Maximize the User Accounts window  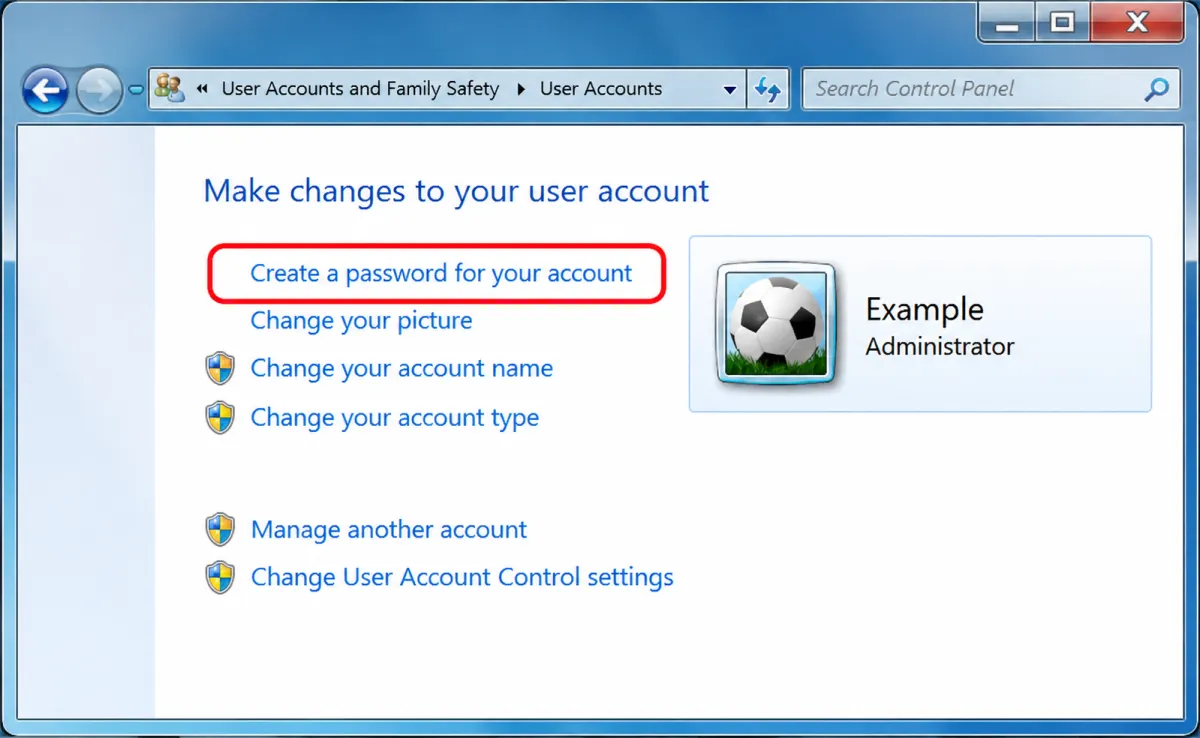click(1062, 22)
